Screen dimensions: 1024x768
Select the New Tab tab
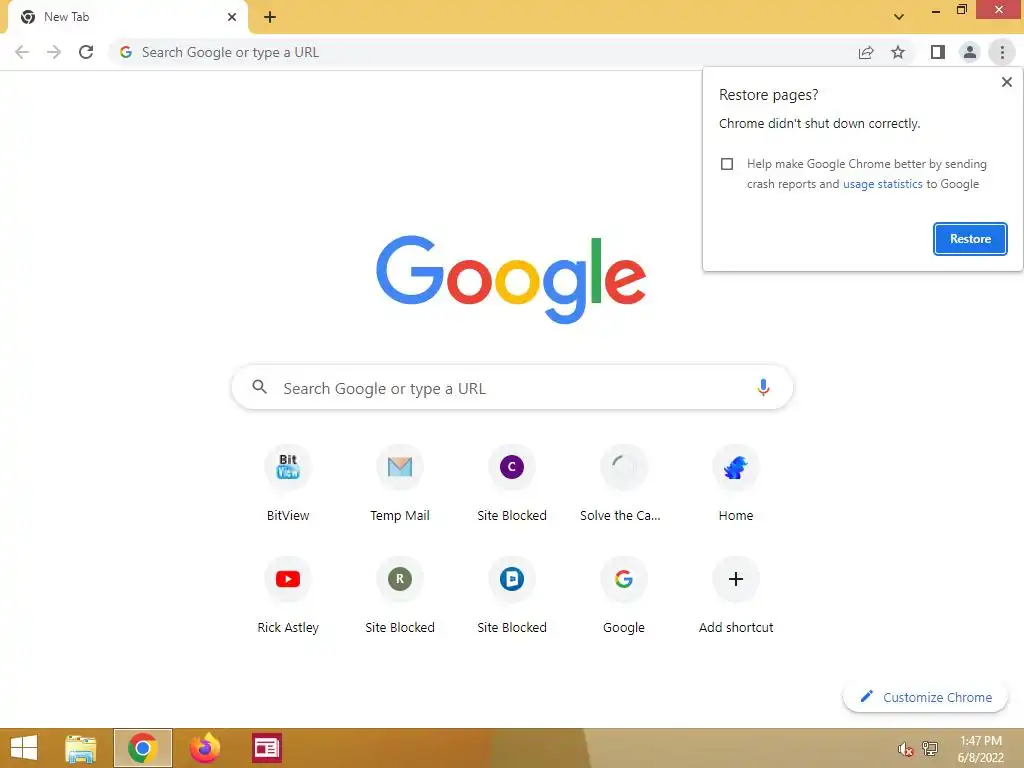pos(127,17)
